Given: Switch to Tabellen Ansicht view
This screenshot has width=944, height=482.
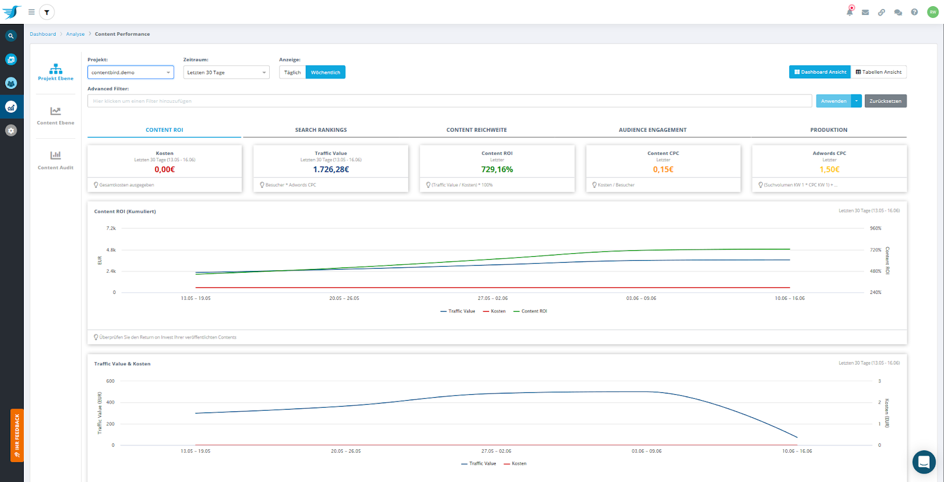Looking at the screenshot, I should [879, 72].
